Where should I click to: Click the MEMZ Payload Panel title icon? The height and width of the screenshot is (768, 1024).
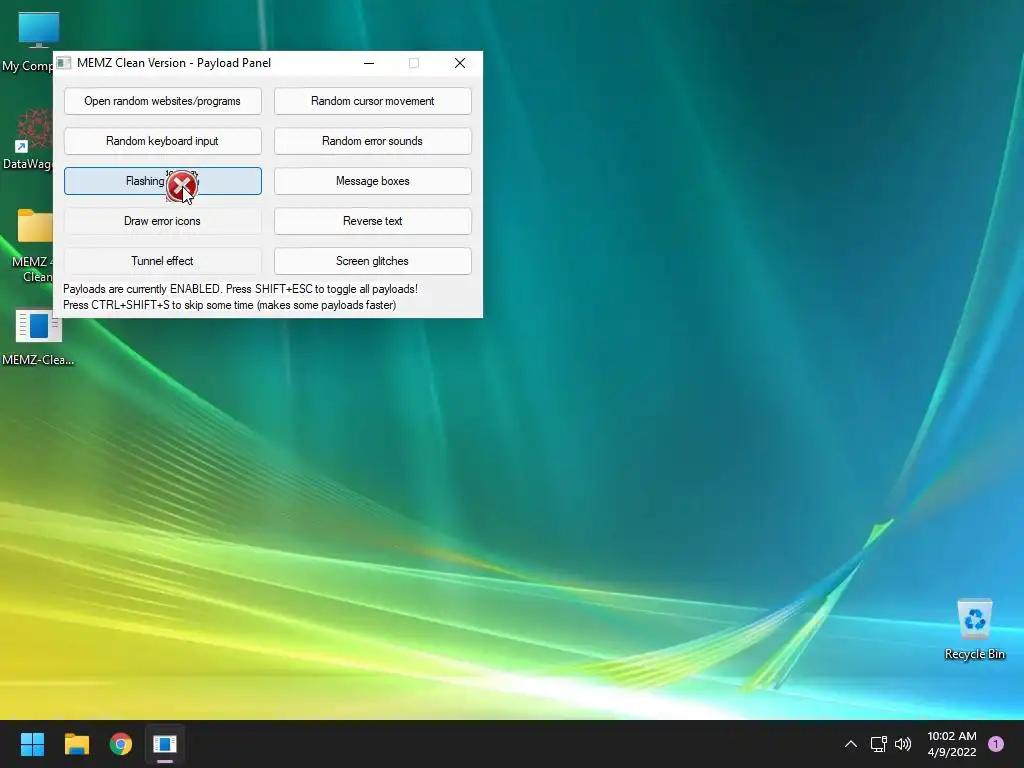[63, 63]
